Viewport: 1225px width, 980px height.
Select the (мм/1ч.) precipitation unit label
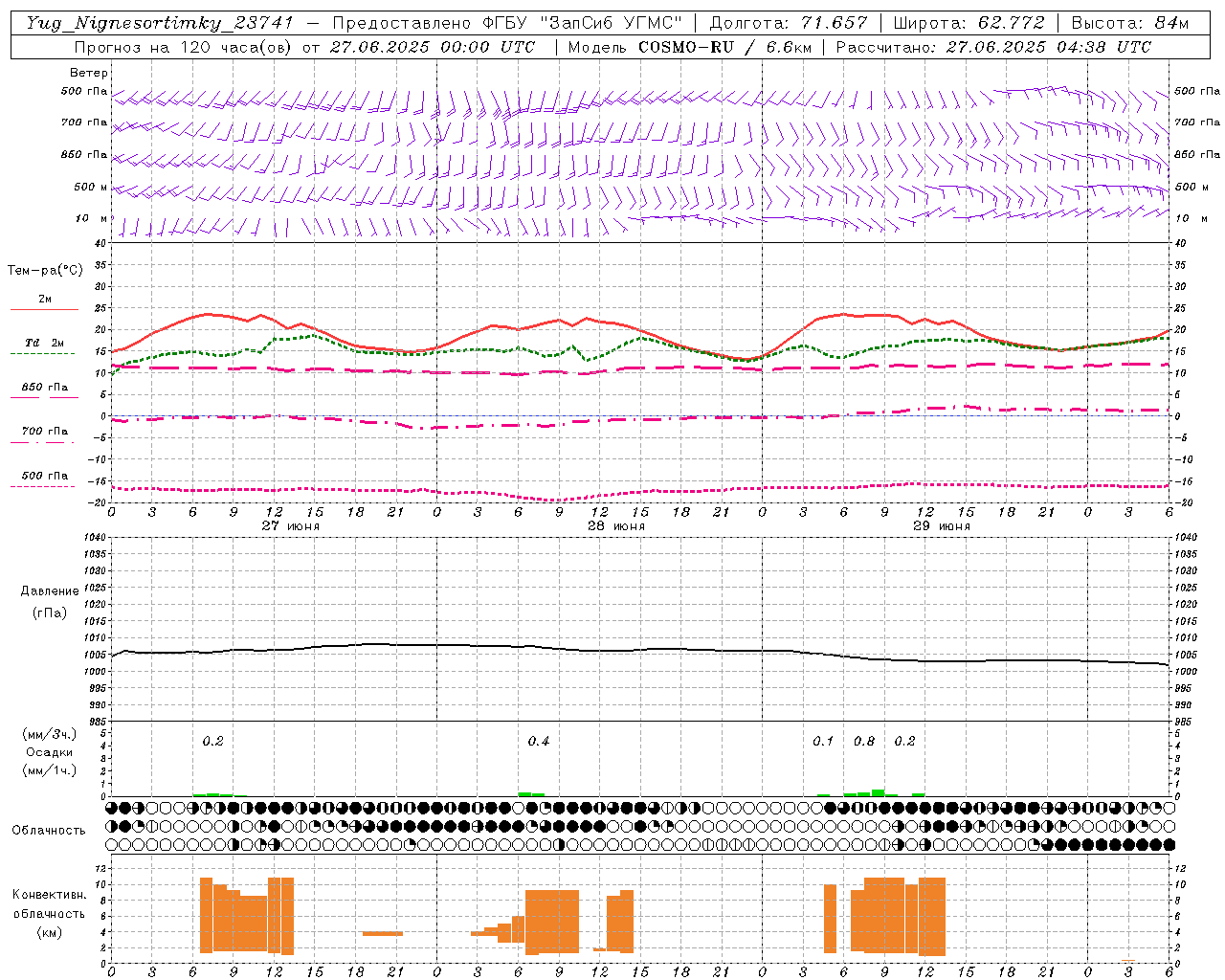click(50, 770)
